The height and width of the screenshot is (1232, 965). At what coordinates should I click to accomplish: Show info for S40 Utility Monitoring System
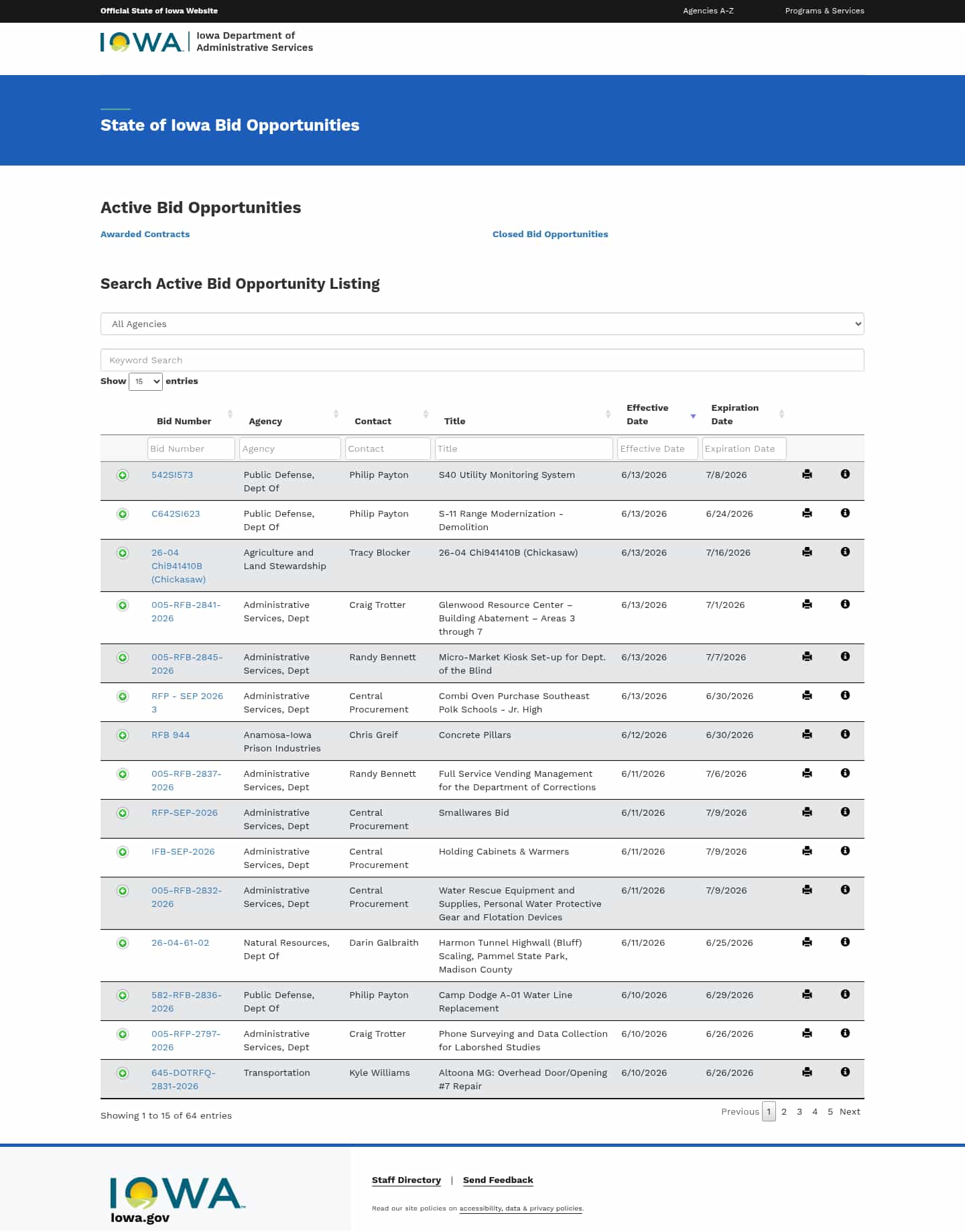click(x=845, y=475)
